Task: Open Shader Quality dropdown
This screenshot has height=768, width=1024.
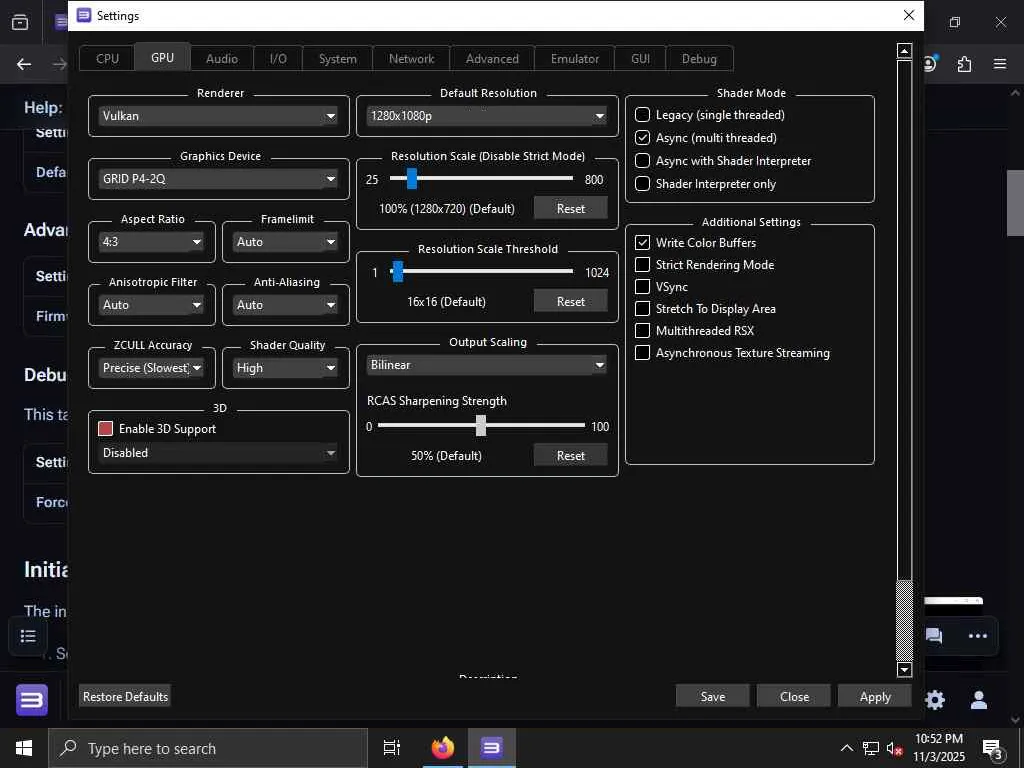Action: pyautogui.click(x=286, y=368)
